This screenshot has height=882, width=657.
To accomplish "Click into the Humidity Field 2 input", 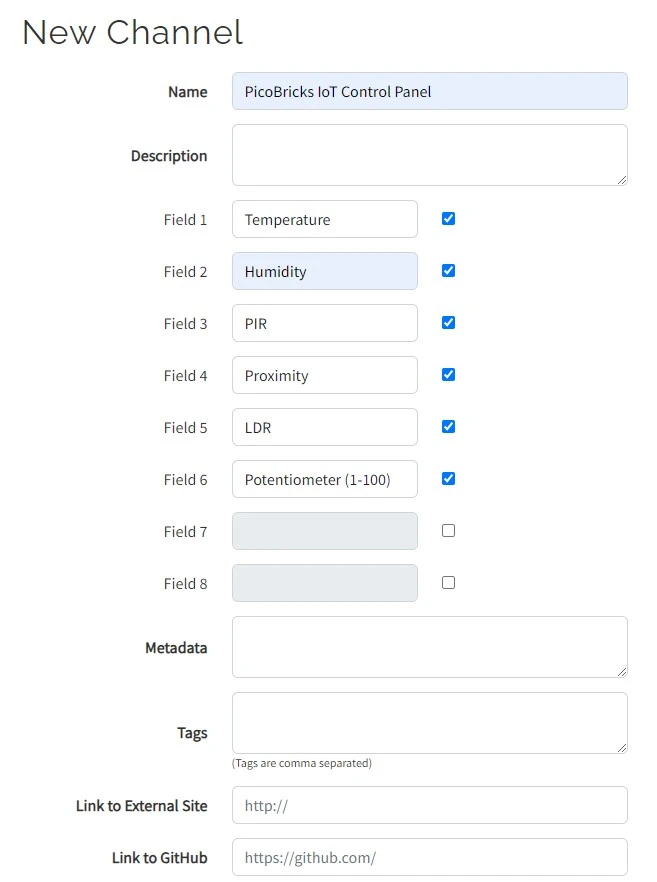I will [x=325, y=271].
